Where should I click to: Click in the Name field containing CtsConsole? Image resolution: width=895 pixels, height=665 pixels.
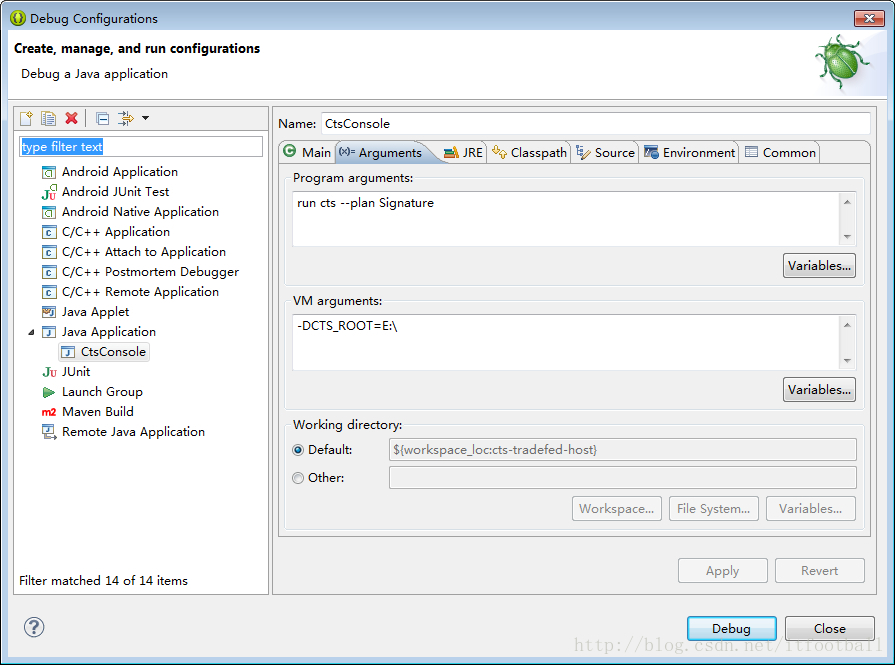595,124
